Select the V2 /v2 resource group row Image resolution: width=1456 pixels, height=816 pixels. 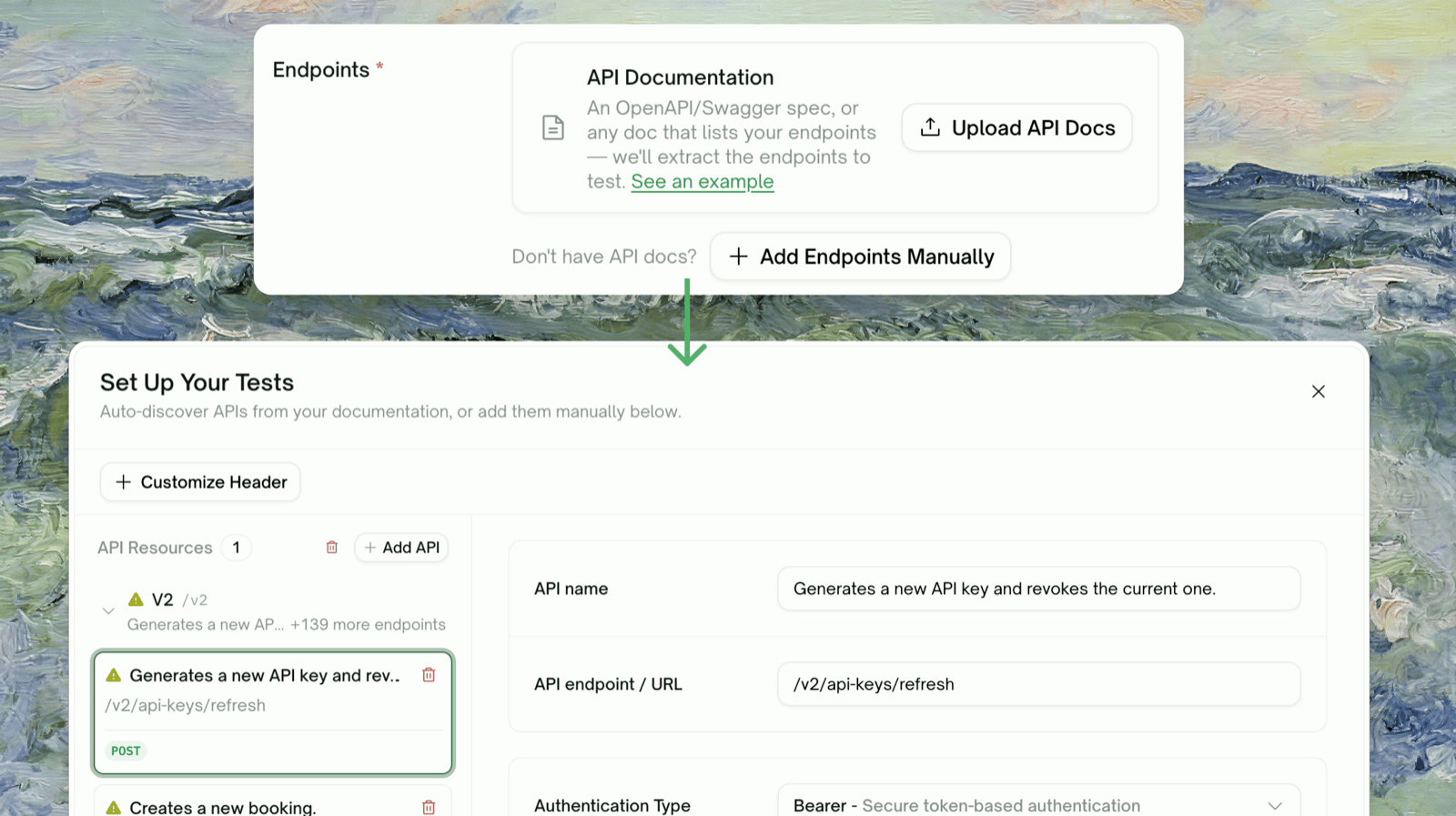pyautogui.click(x=273, y=611)
